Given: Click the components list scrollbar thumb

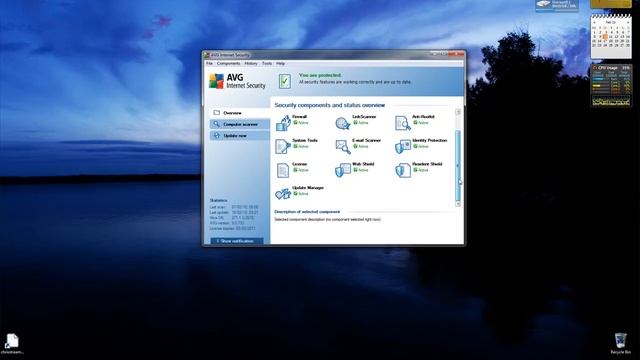Looking at the screenshot, I should point(458,165).
